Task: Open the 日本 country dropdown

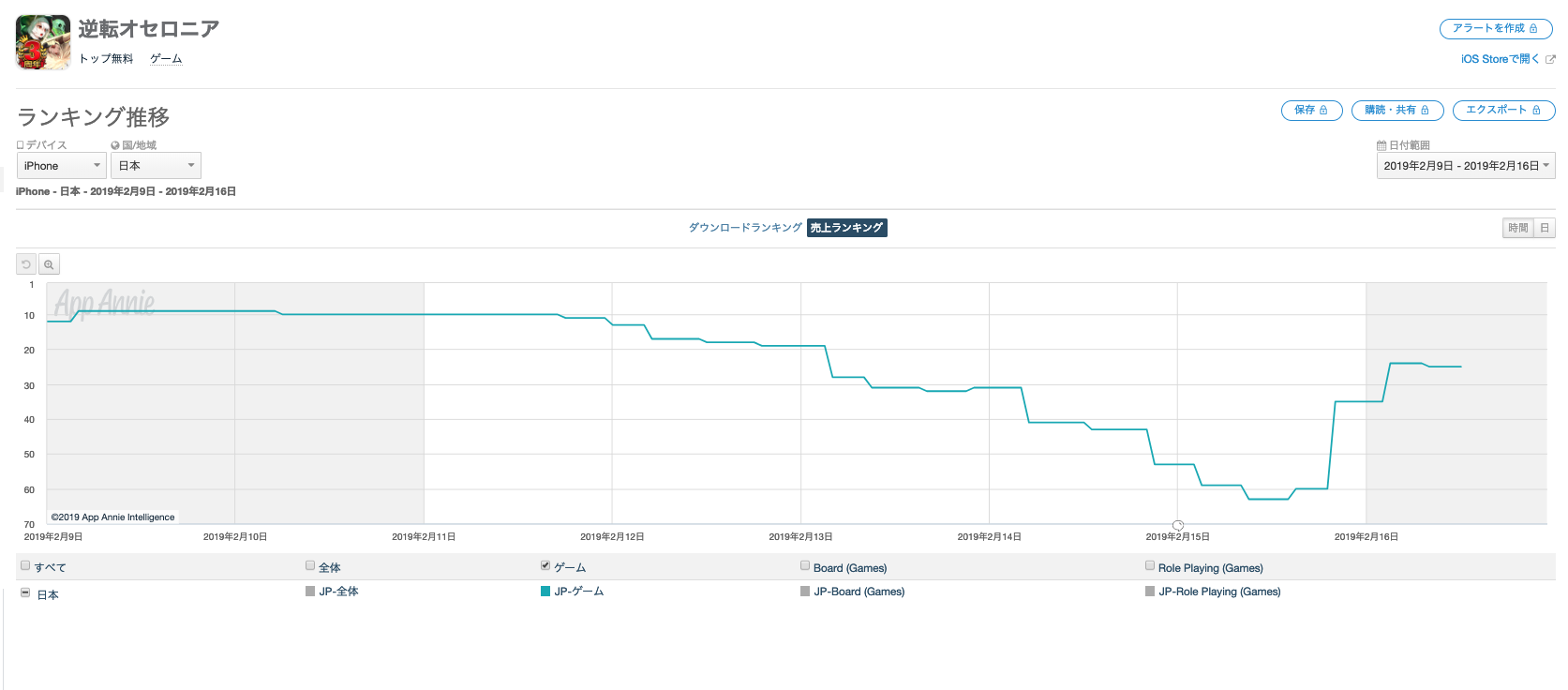Action: pos(156,165)
